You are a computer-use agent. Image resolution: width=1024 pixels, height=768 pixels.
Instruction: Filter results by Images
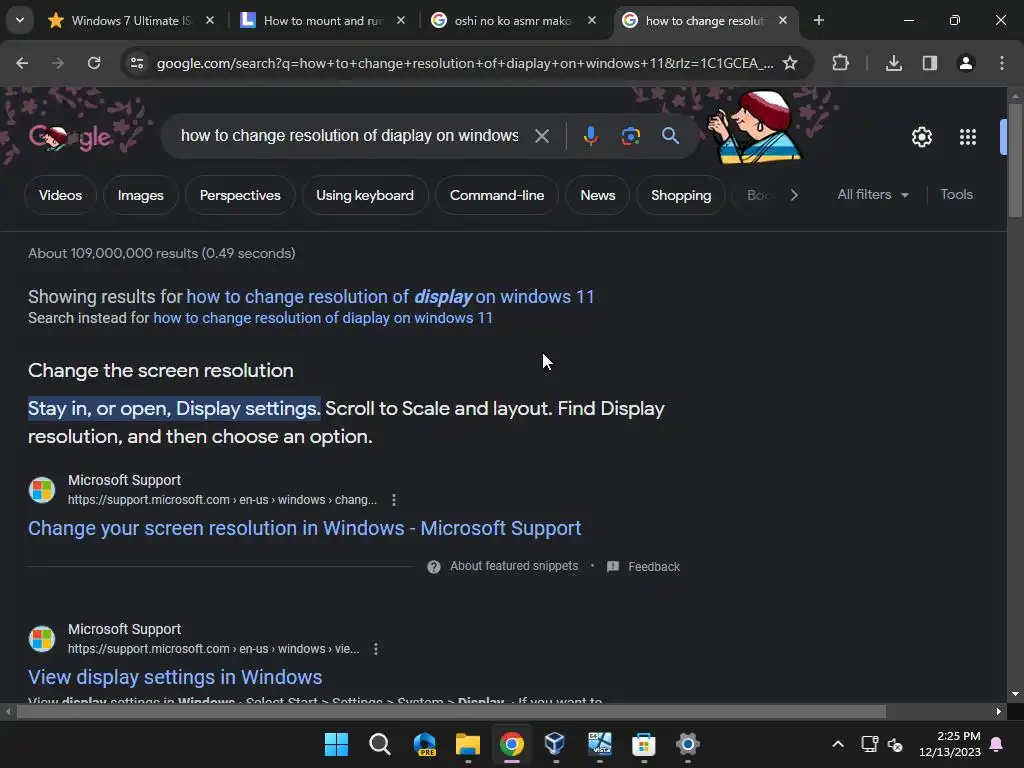point(140,195)
